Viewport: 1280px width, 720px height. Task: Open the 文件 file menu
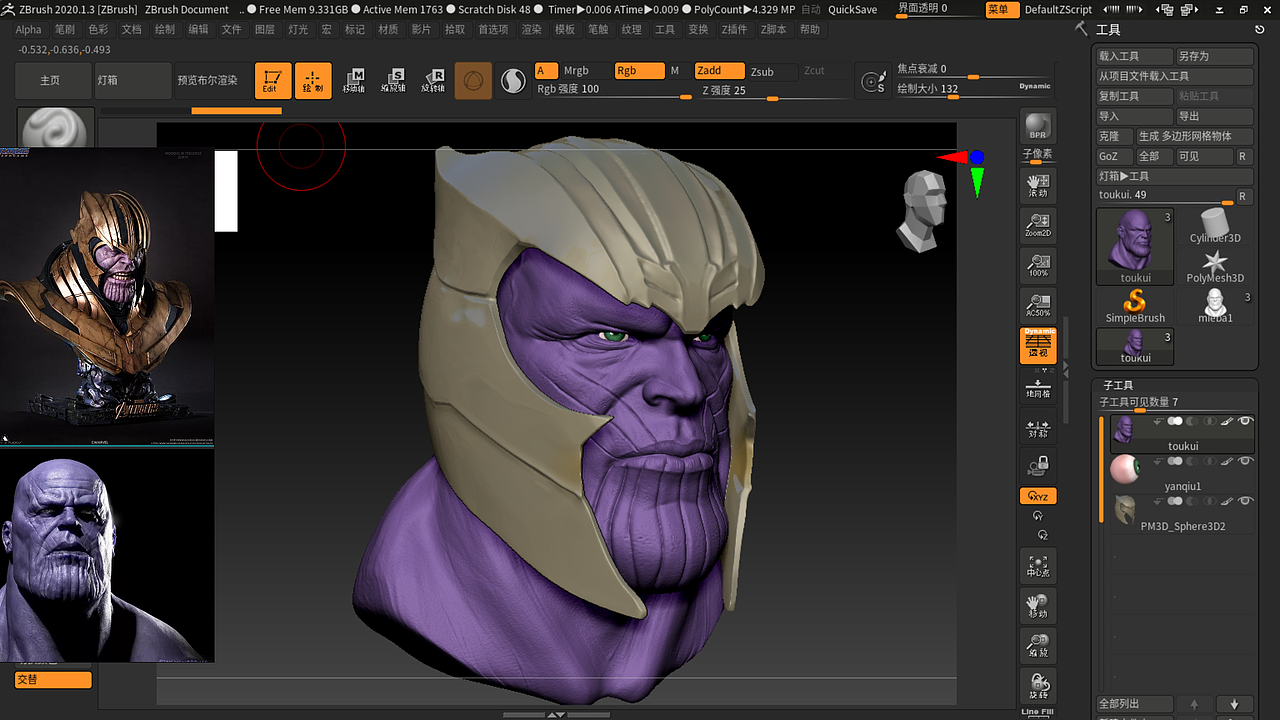click(231, 30)
